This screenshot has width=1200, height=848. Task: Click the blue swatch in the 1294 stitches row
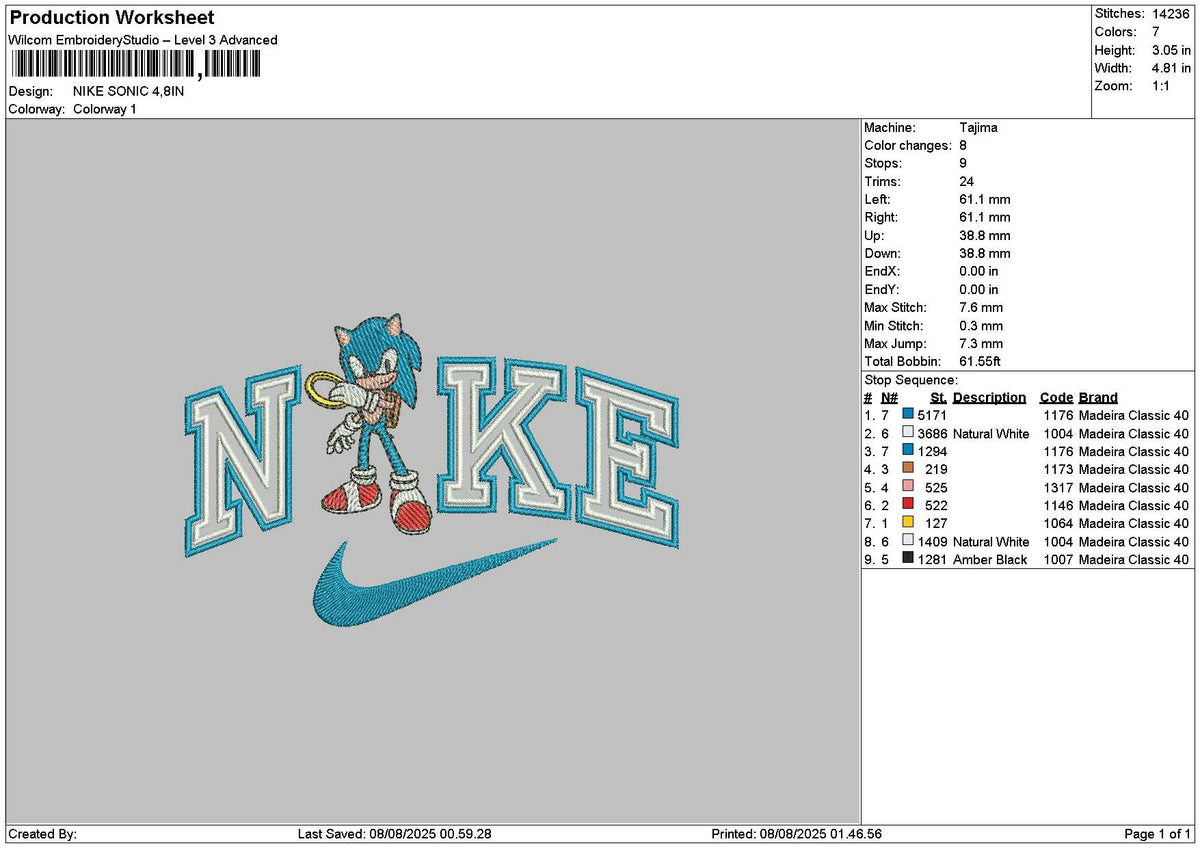pyautogui.click(x=907, y=450)
